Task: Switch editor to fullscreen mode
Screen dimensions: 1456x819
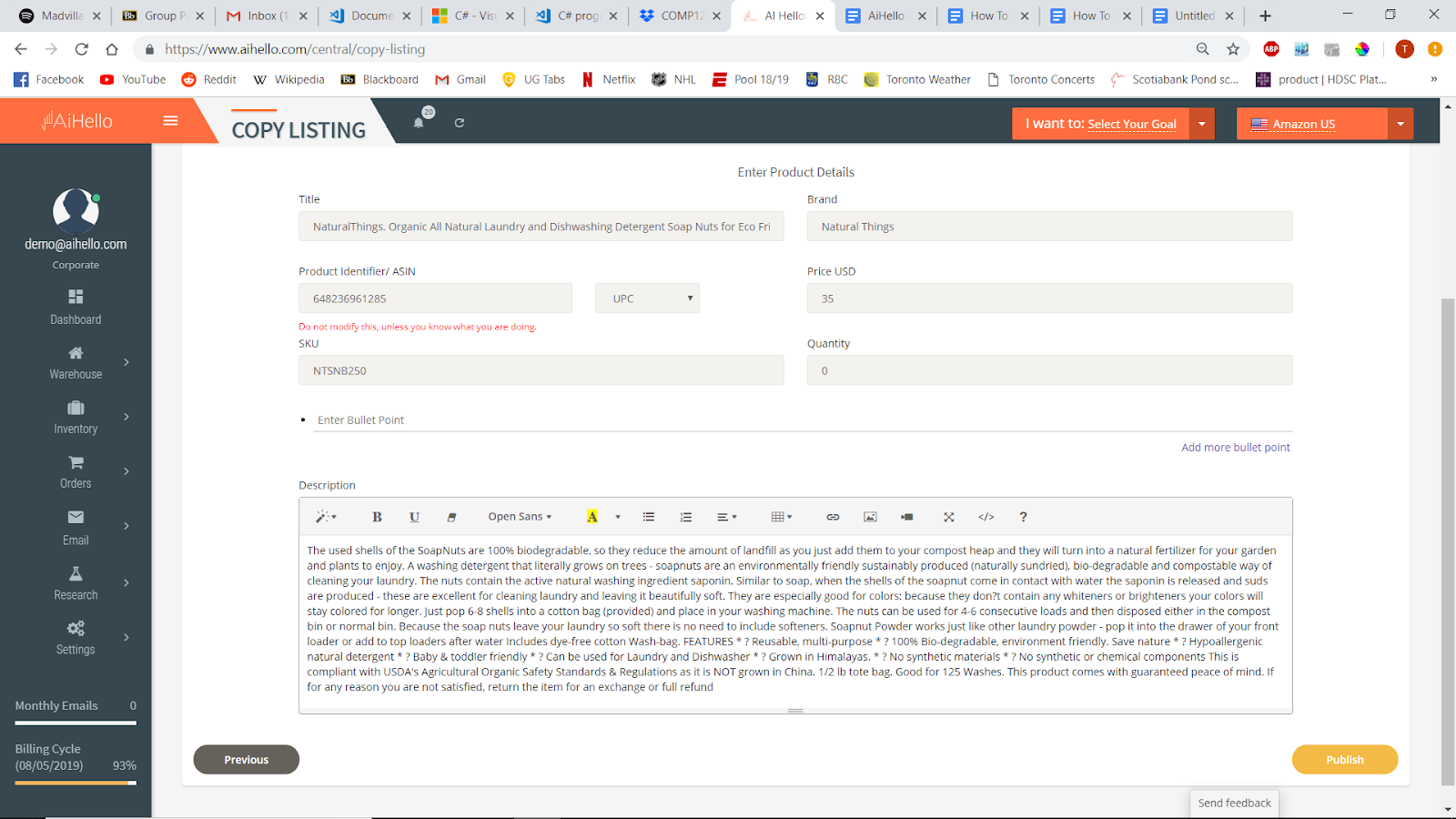Action: 948,517
